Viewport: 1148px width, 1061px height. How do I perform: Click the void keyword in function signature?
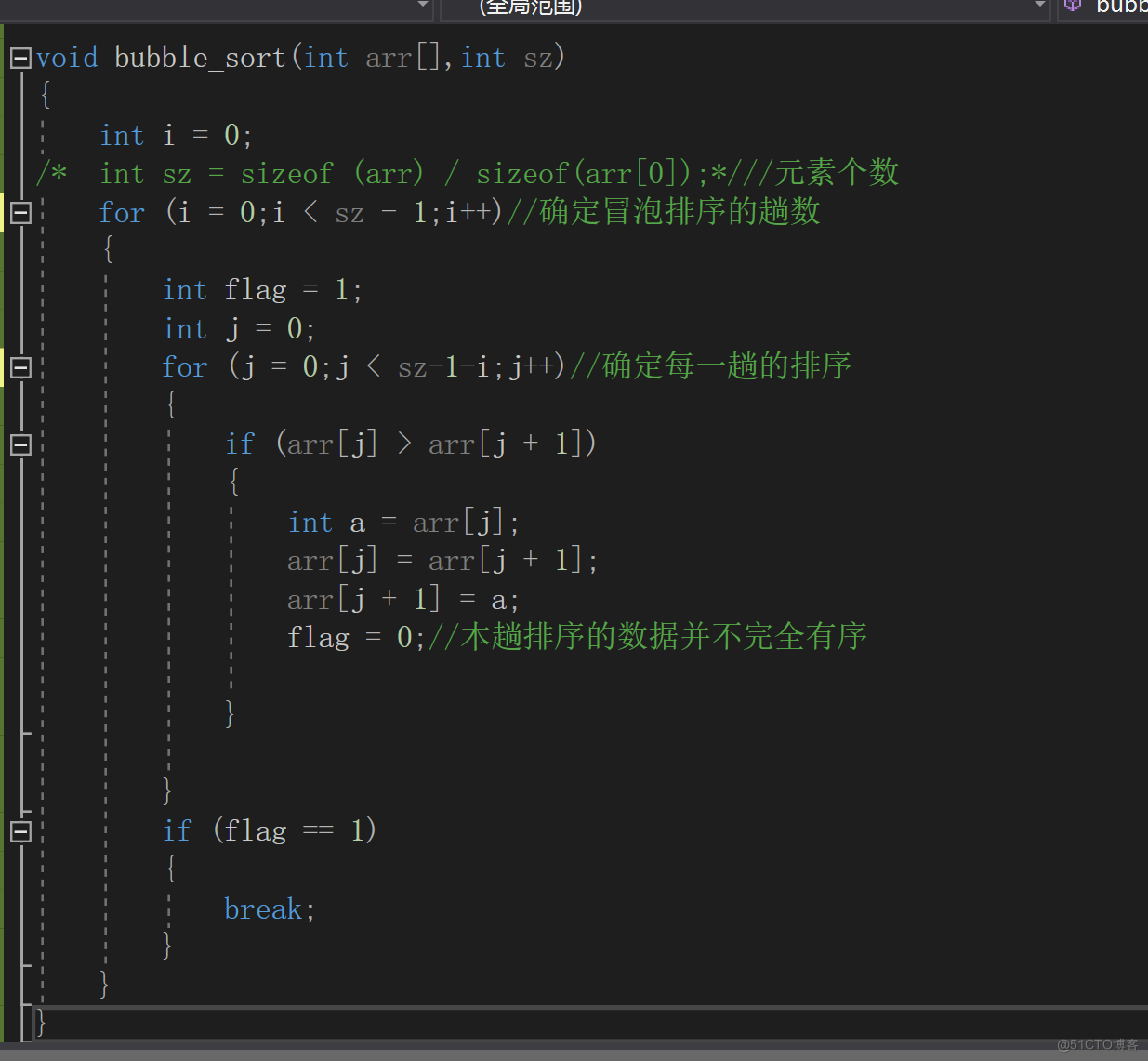pos(67,58)
